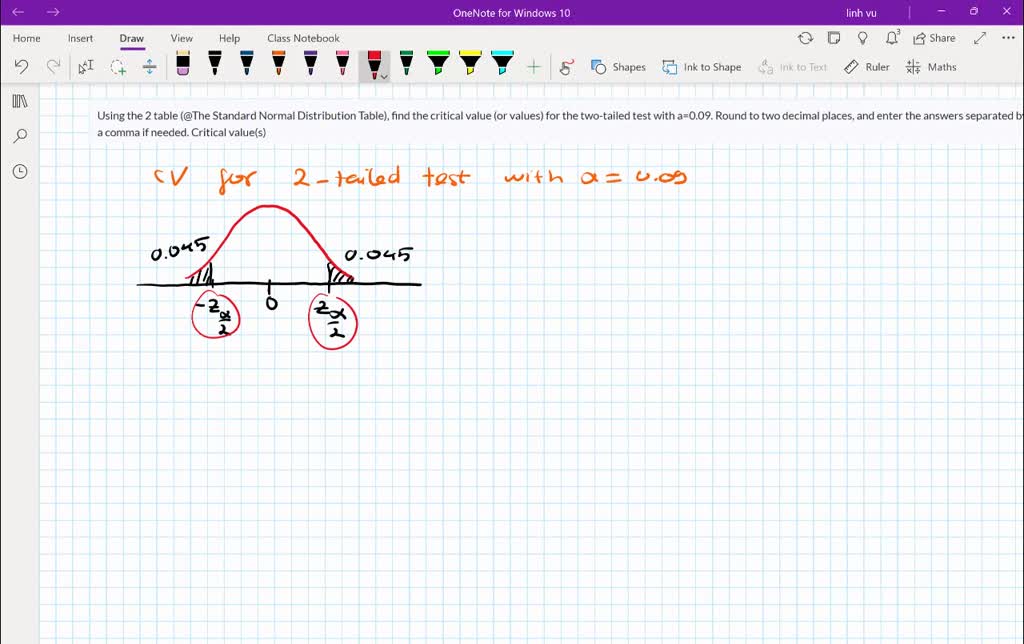Open the red pen's thickness dropdown
The height and width of the screenshot is (644, 1024).
pyautogui.click(x=383, y=74)
